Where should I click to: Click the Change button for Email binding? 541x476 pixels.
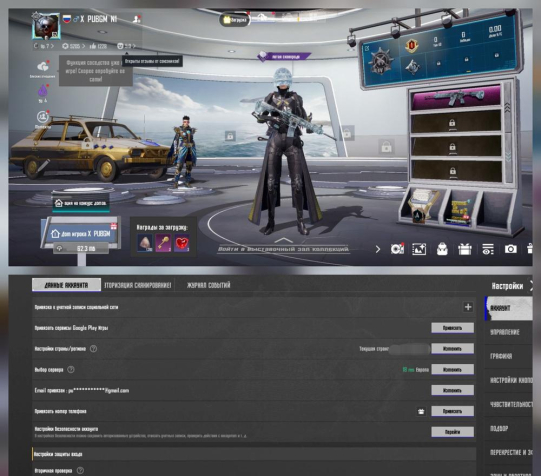click(x=452, y=390)
